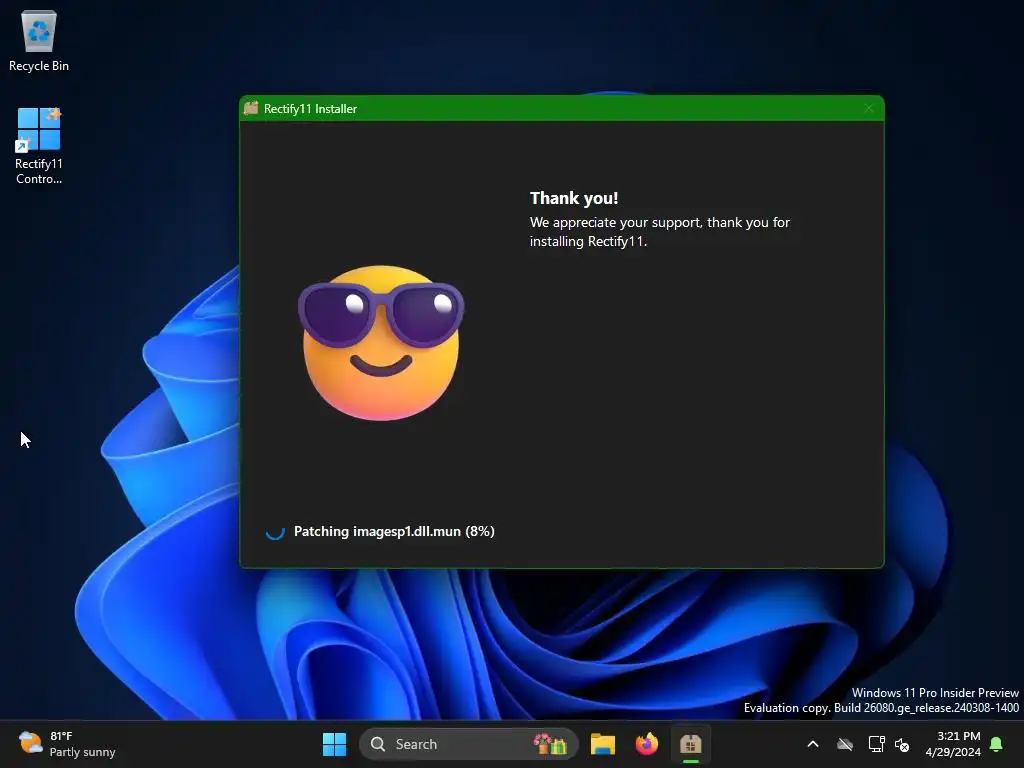
Task: Click the Thank you! heading
Action: [x=574, y=199]
